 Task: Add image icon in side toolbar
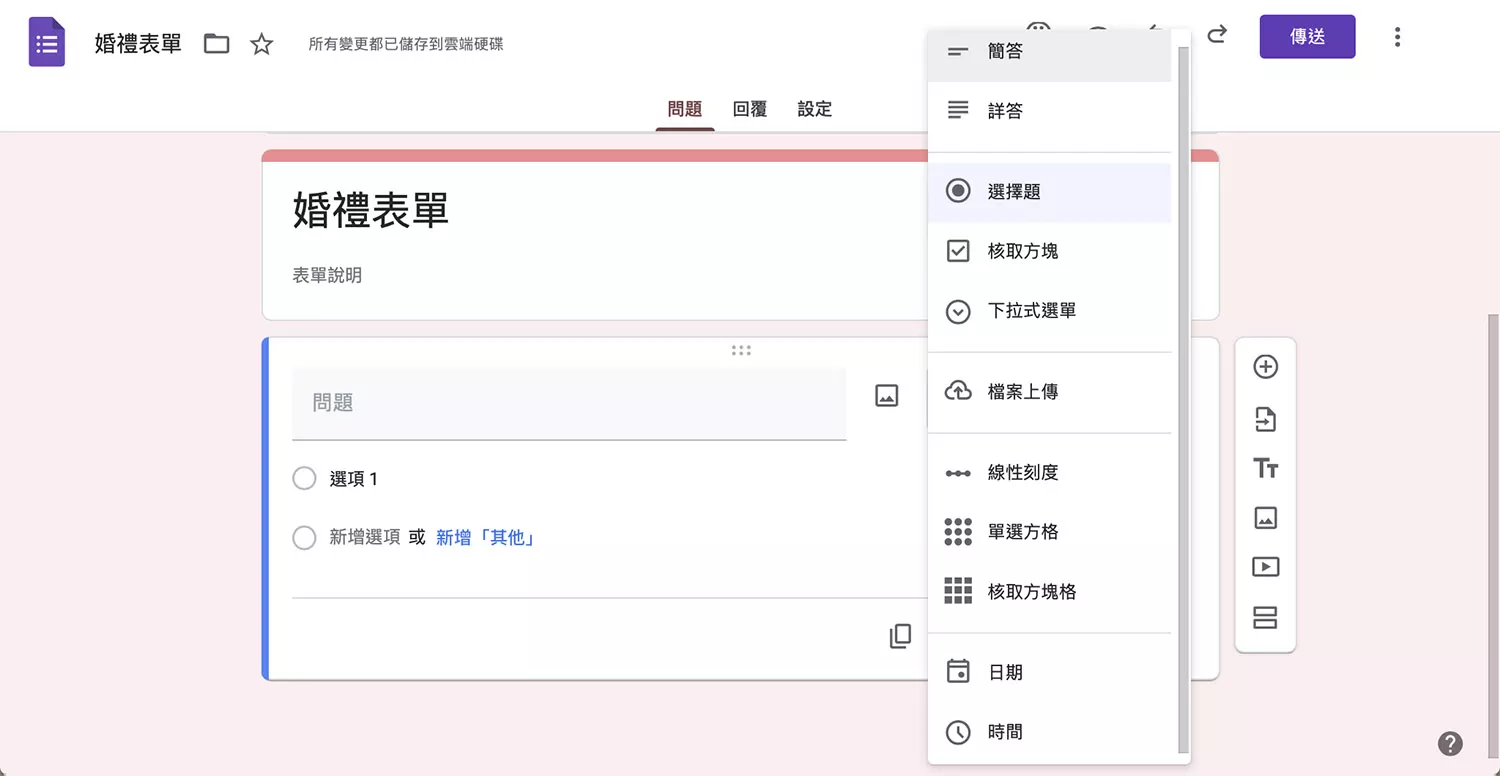pos(1265,518)
